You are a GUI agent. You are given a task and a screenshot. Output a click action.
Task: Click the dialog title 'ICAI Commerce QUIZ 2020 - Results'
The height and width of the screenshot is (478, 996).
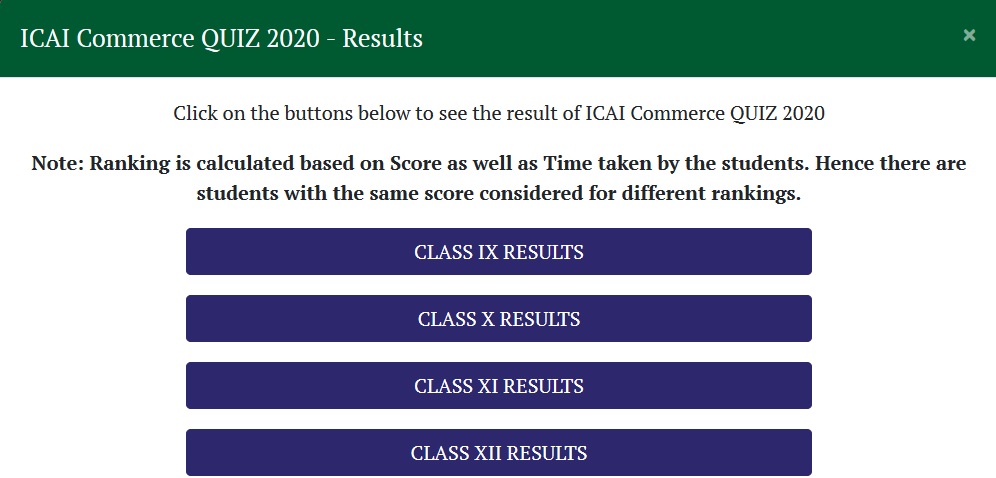coord(221,39)
